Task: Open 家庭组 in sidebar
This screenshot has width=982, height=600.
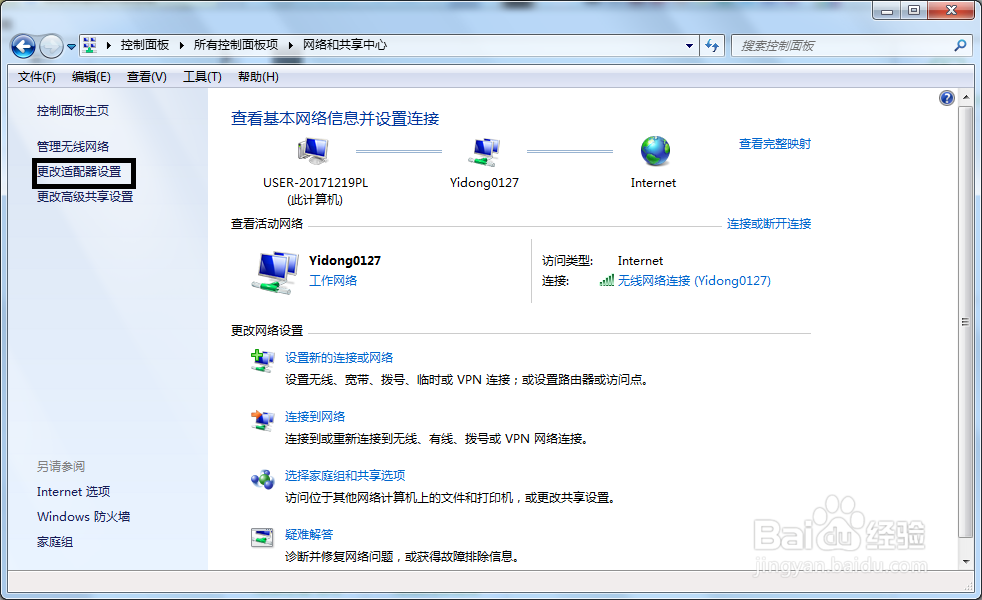Action: [x=54, y=542]
